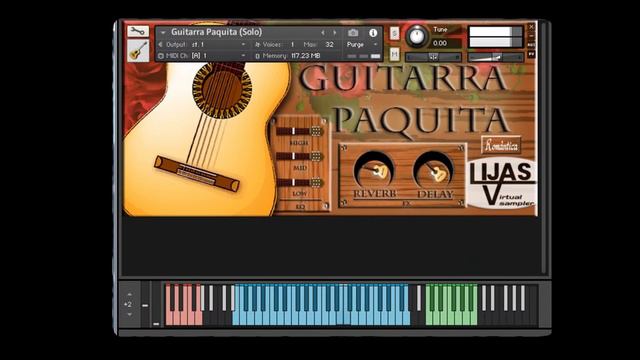The image size is (640, 360).
Task: Click the MIDI channel port icon
Action: coord(161,56)
